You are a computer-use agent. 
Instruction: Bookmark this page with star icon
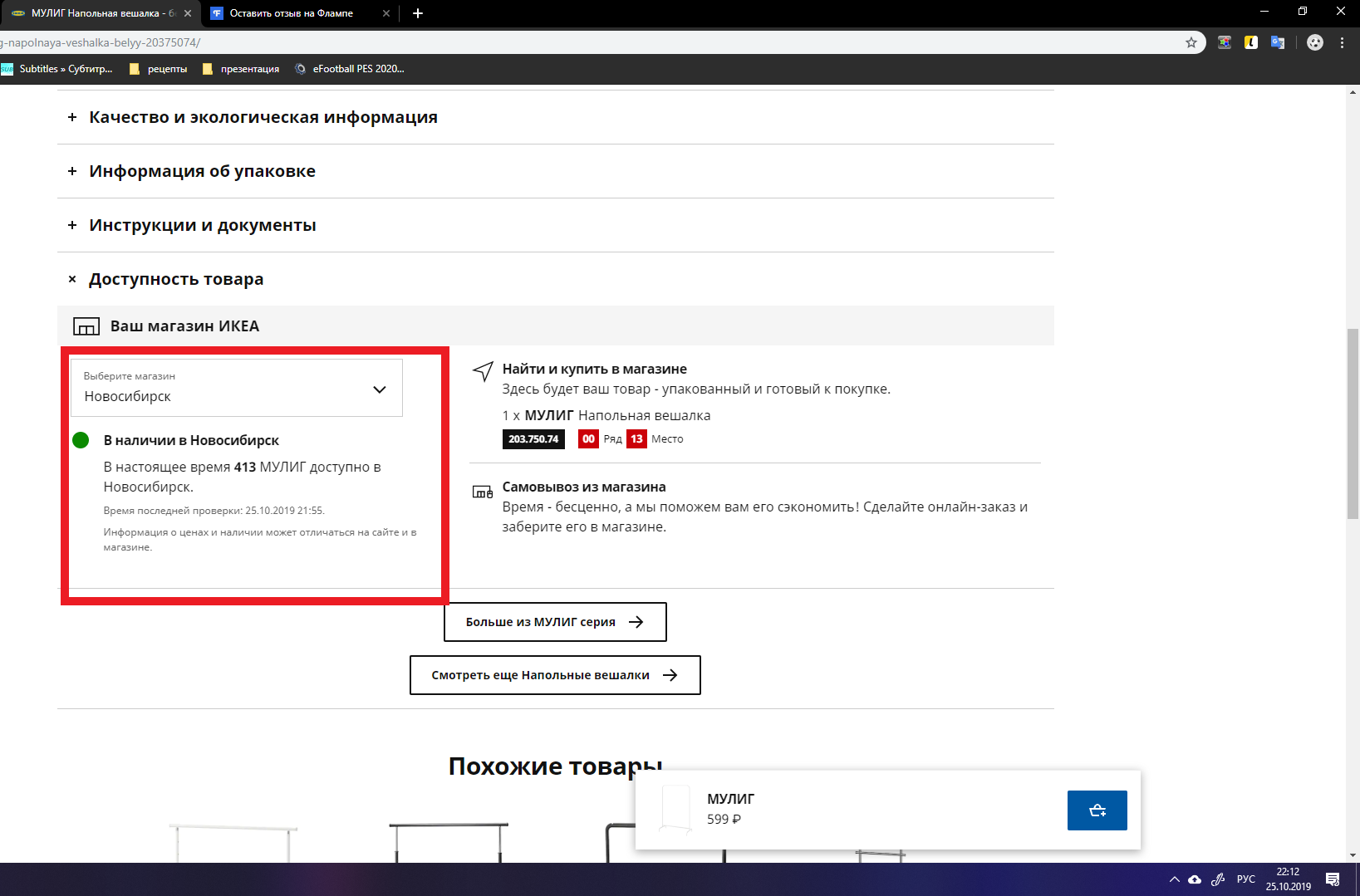[x=1191, y=42]
